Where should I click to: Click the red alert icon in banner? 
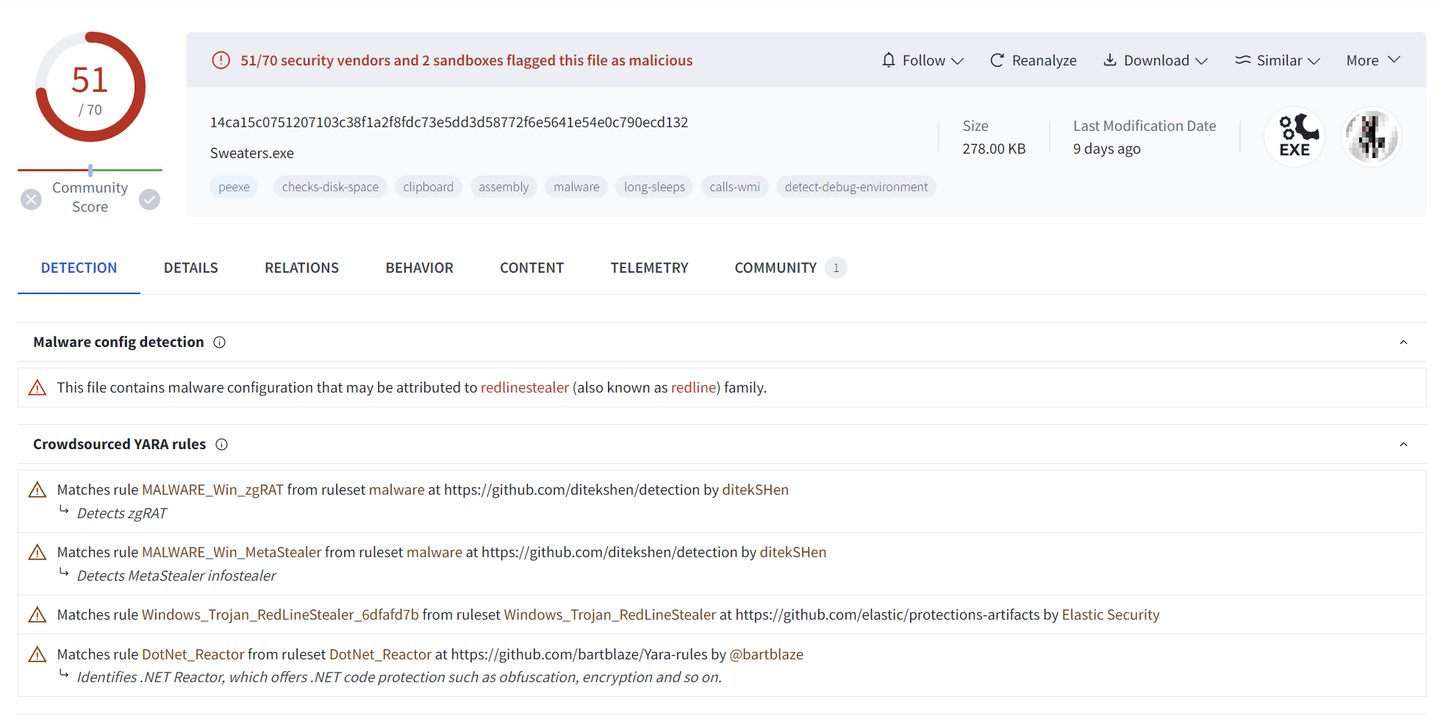tap(221, 60)
